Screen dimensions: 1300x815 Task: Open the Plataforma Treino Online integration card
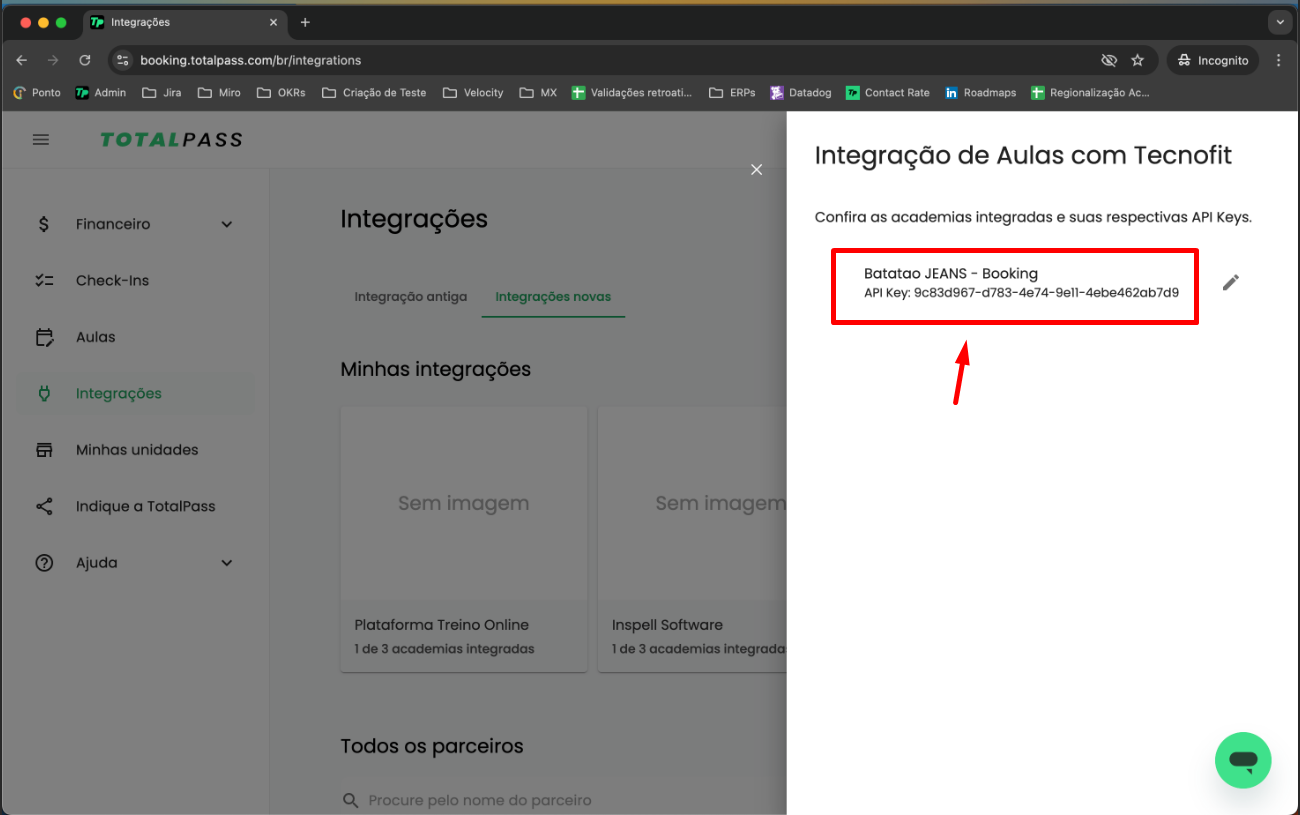click(x=464, y=539)
